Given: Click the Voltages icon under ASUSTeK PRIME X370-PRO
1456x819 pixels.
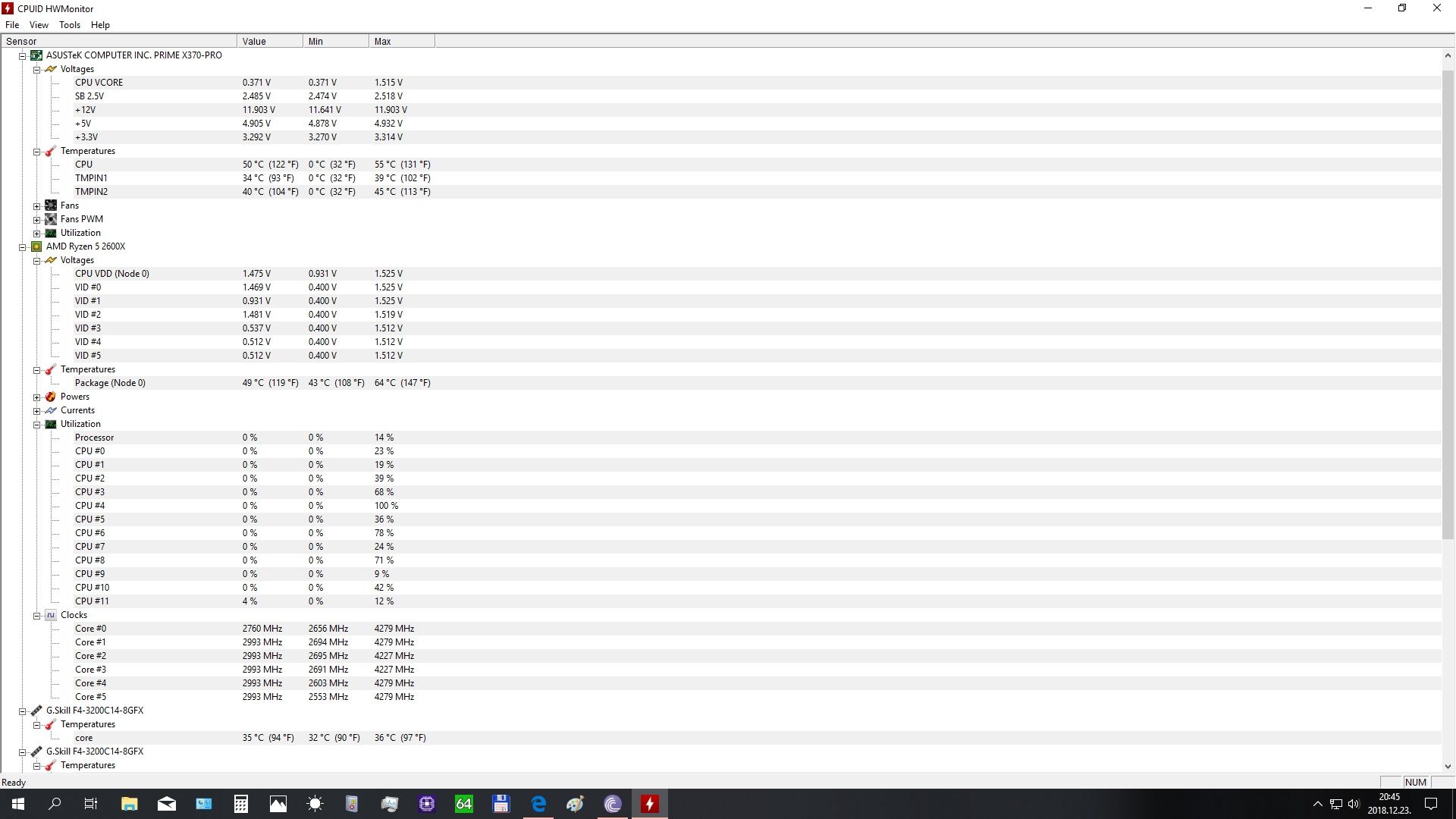Looking at the screenshot, I should pos(51,69).
